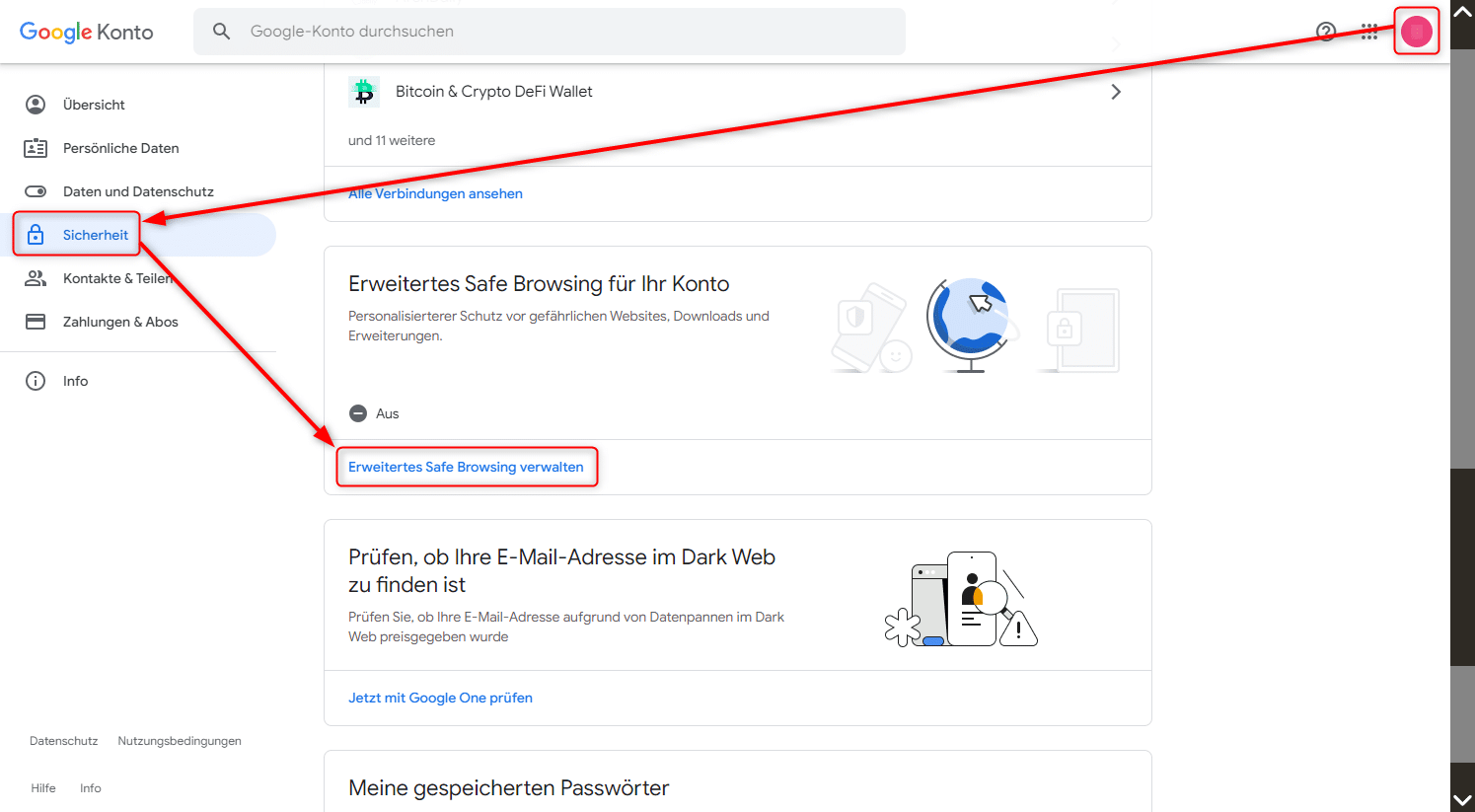Click Jetzt mit Google One prüfen
This screenshot has height=812, width=1475.
(440, 697)
